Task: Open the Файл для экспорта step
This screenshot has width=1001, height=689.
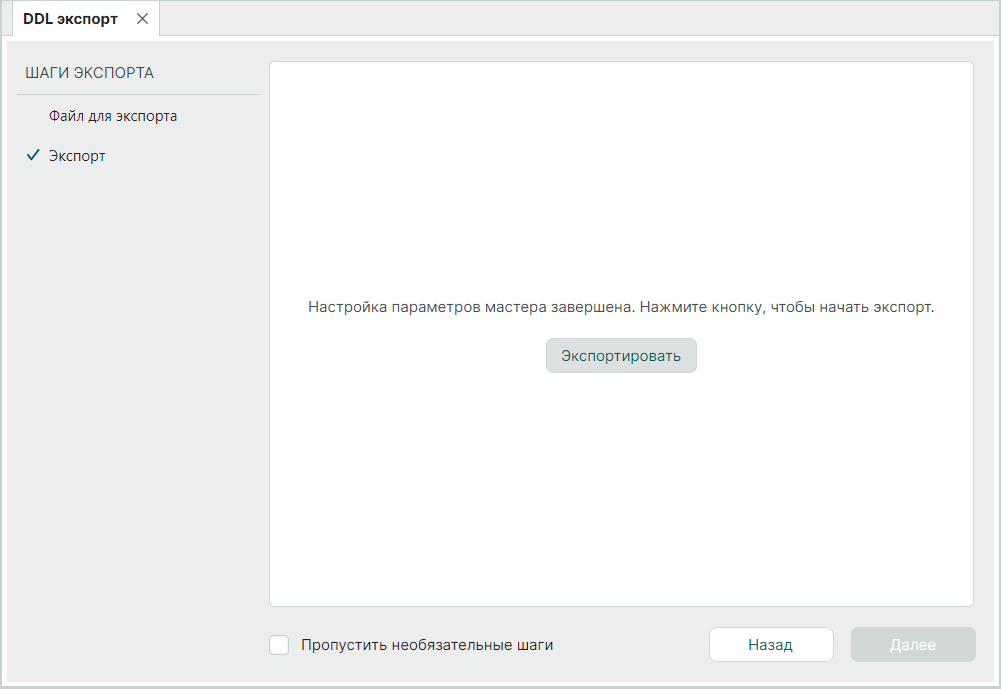Action: [113, 116]
